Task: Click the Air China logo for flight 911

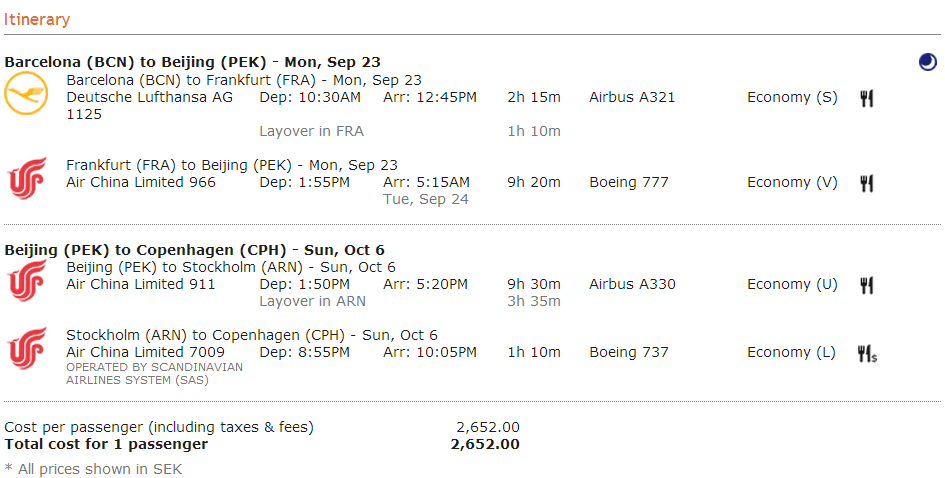Action: click(26, 282)
